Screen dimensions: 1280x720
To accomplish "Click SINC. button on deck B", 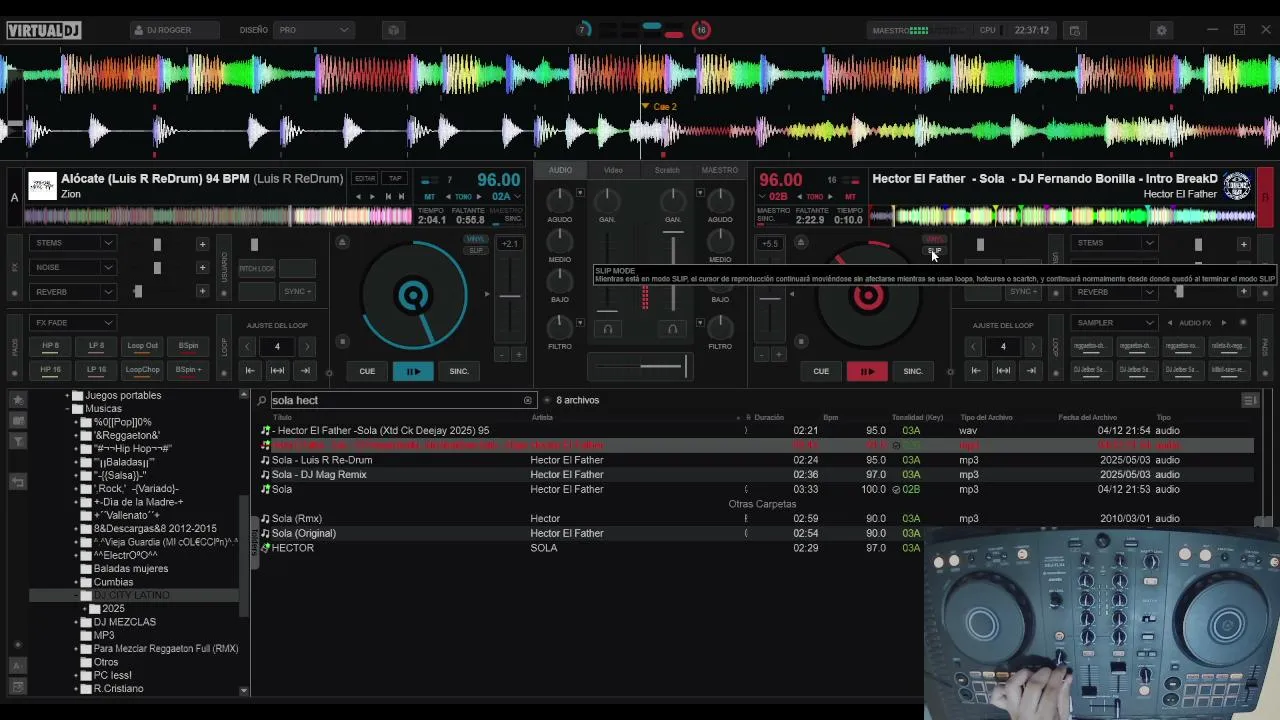I will coord(913,371).
